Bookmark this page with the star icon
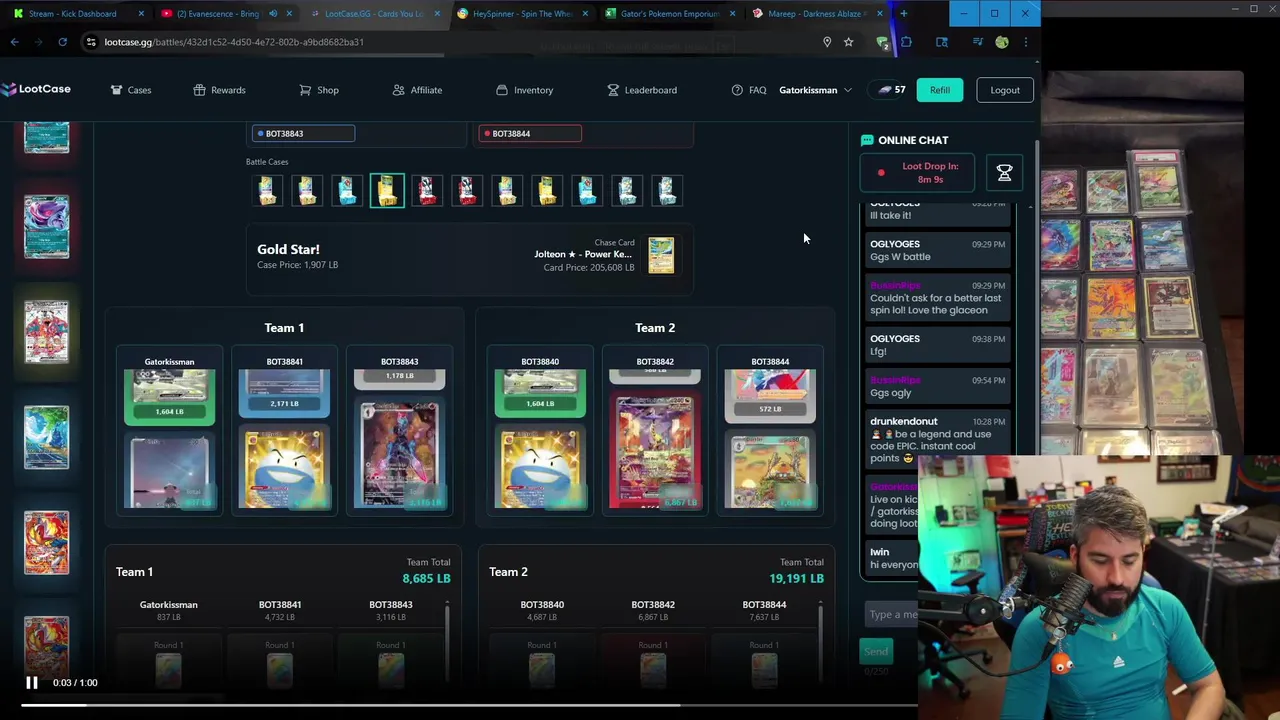Viewport: 1280px width, 720px height. pyautogui.click(x=848, y=42)
